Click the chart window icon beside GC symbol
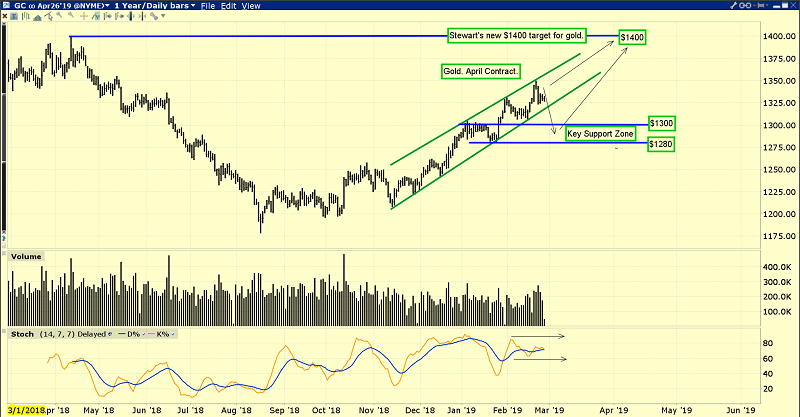Screen dimensions: 800x417 pyautogui.click(x=7, y=6)
